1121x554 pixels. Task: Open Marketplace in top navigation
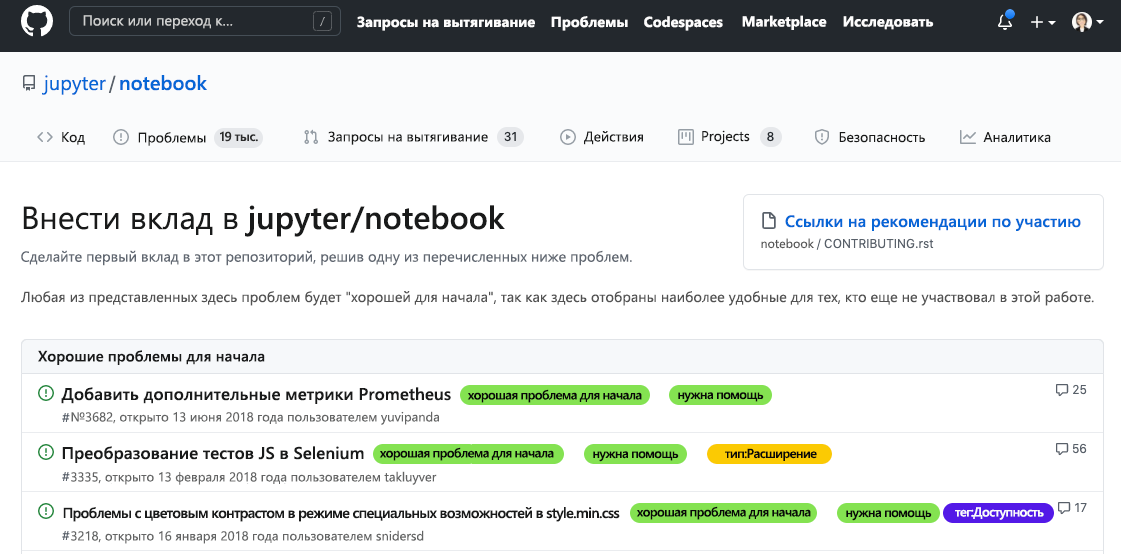784,22
